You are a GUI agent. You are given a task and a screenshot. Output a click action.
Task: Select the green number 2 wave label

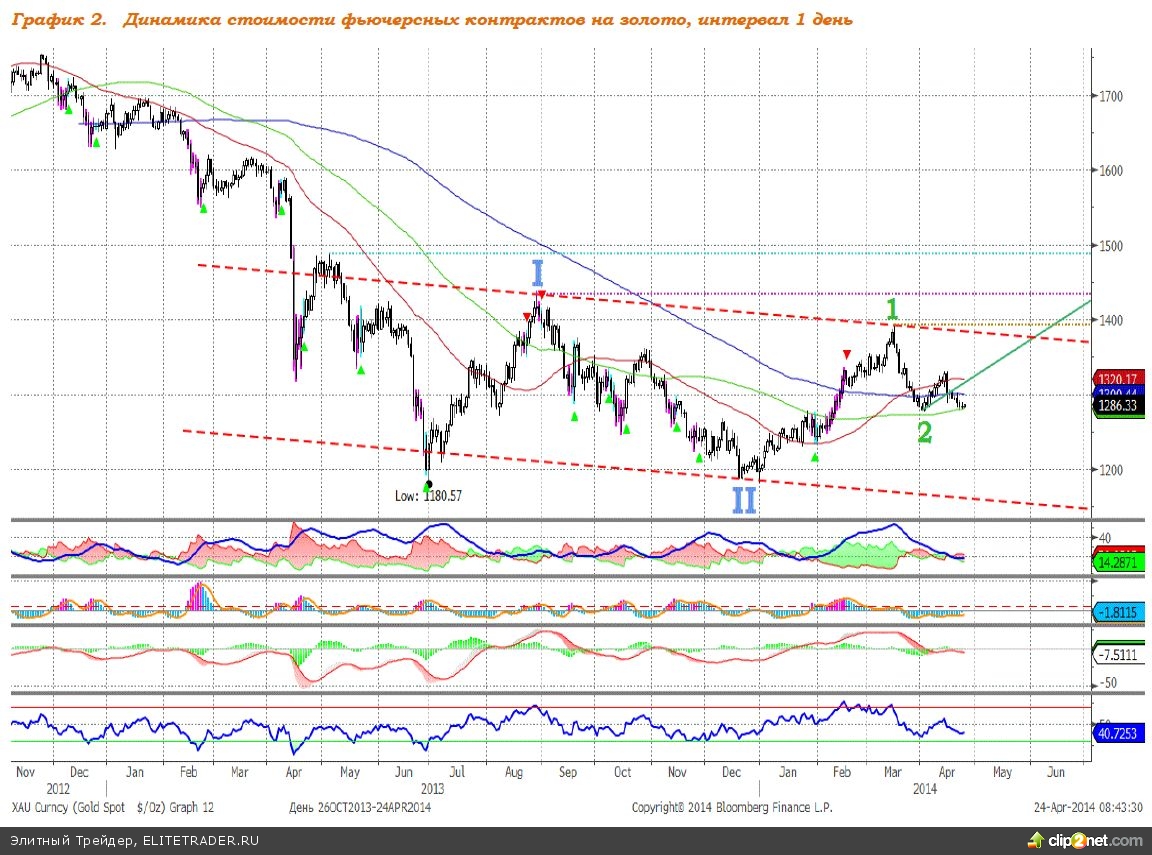[x=925, y=432]
